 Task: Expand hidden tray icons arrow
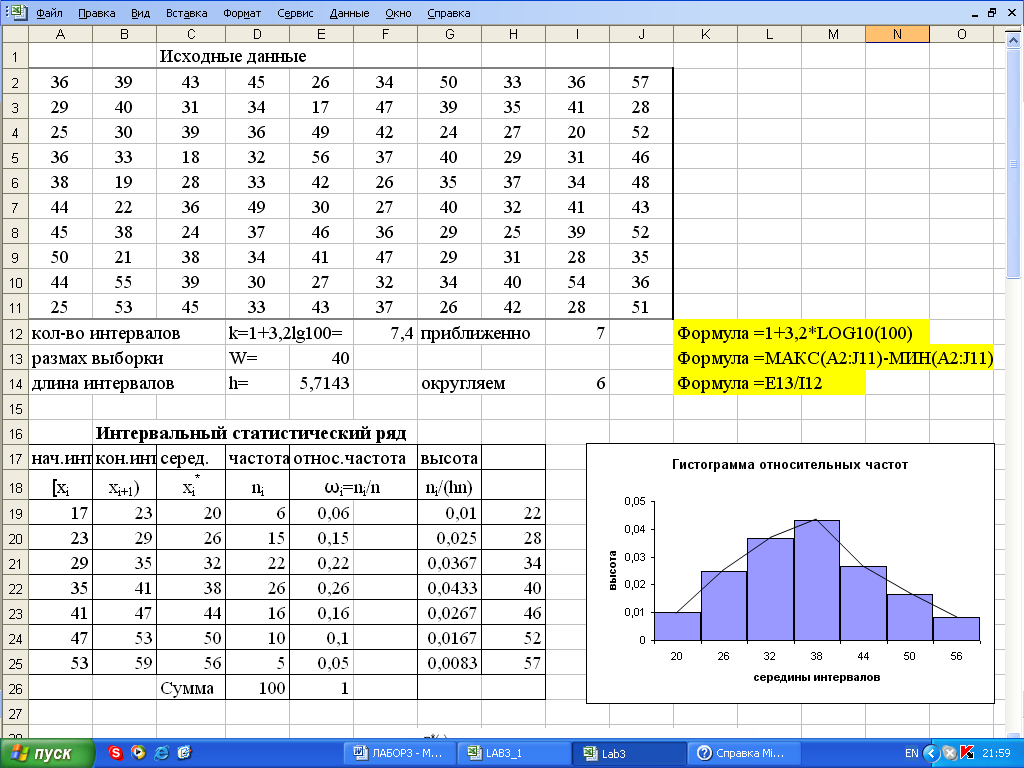coord(932,754)
